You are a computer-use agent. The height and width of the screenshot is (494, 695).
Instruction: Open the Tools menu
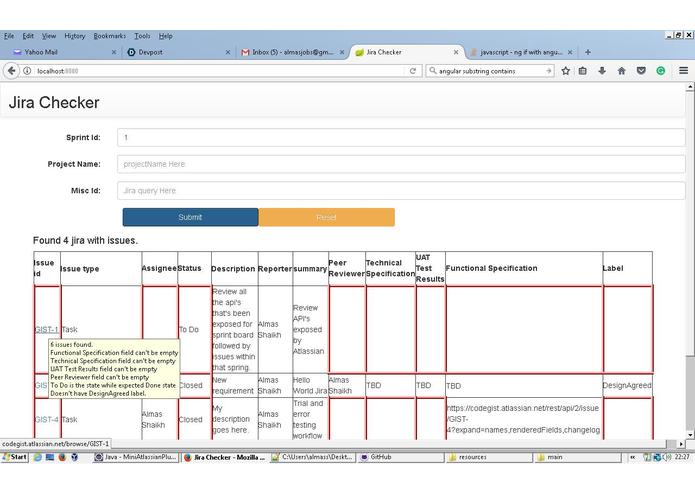pos(142,36)
